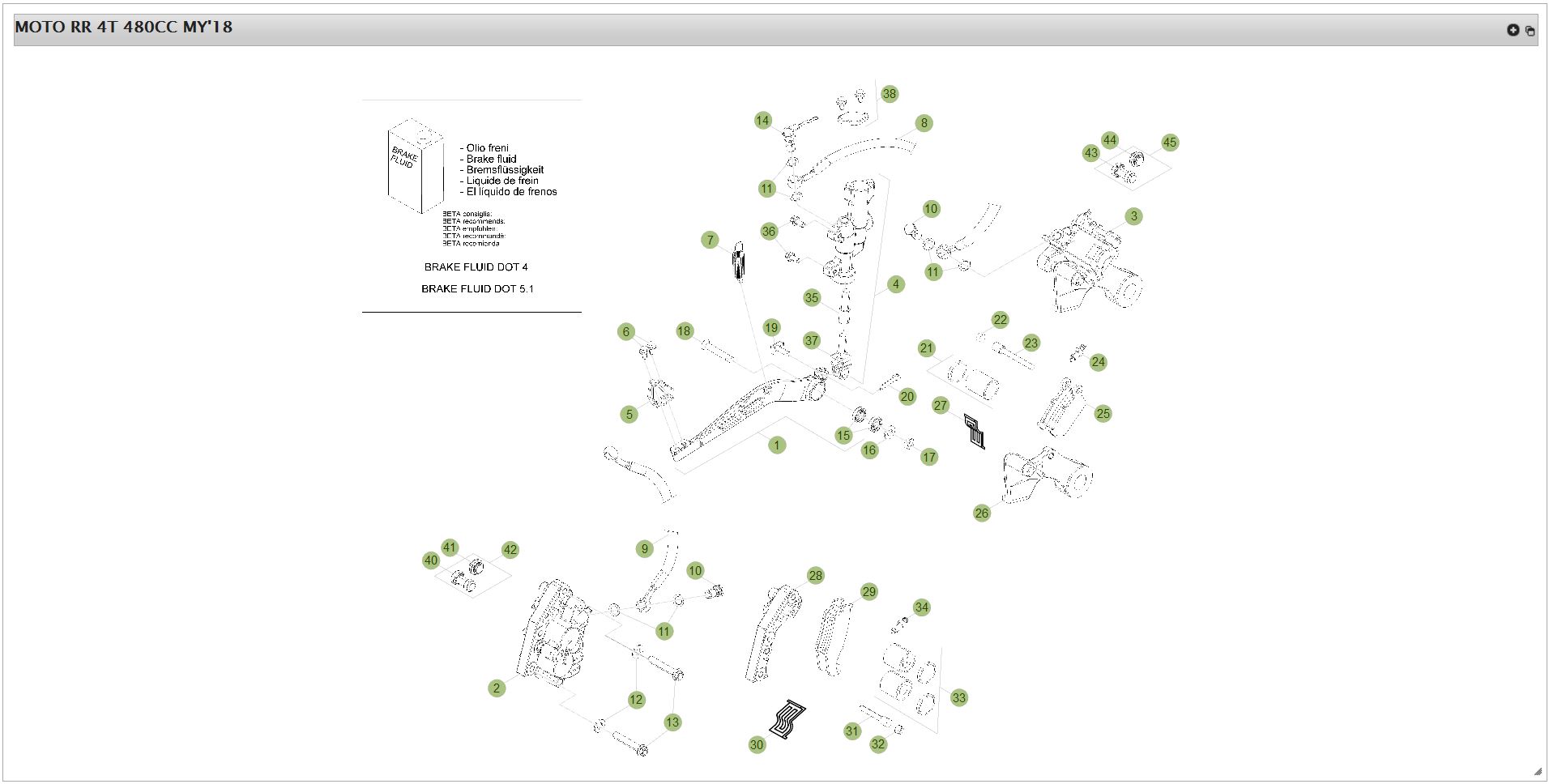Click part number 25 marker
Screen dimensions: 1549x784
[1103, 414]
